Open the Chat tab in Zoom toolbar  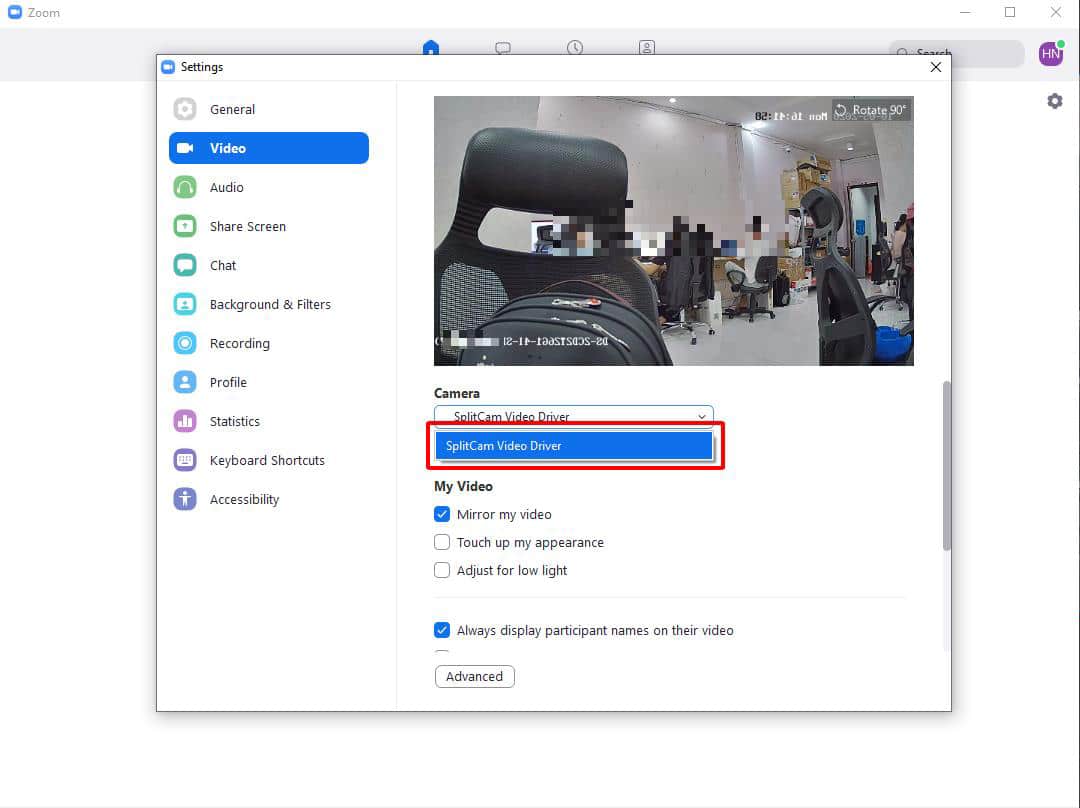coord(503,48)
